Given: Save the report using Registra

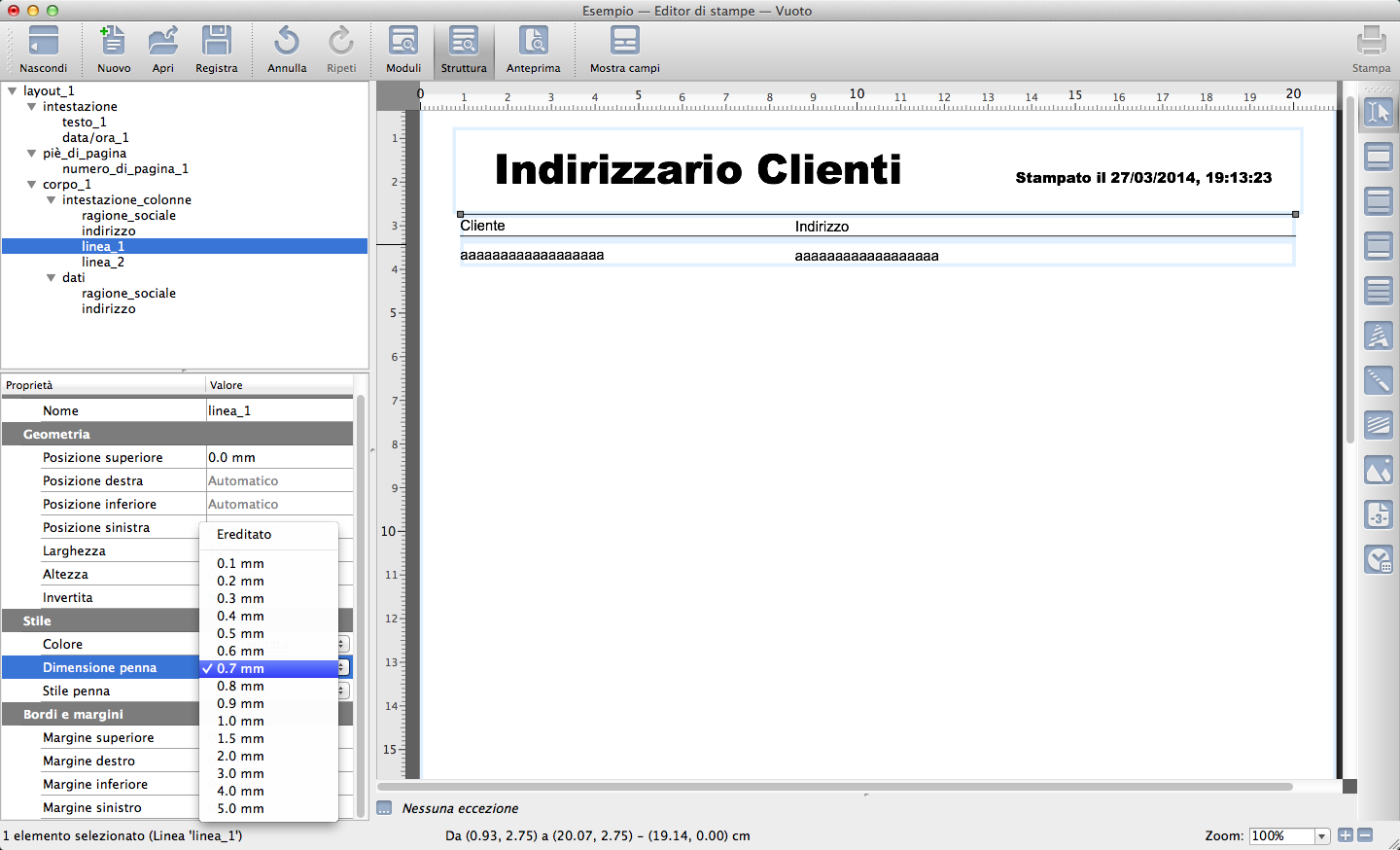Looking at the screenshot, I should (x=216, y=44).
